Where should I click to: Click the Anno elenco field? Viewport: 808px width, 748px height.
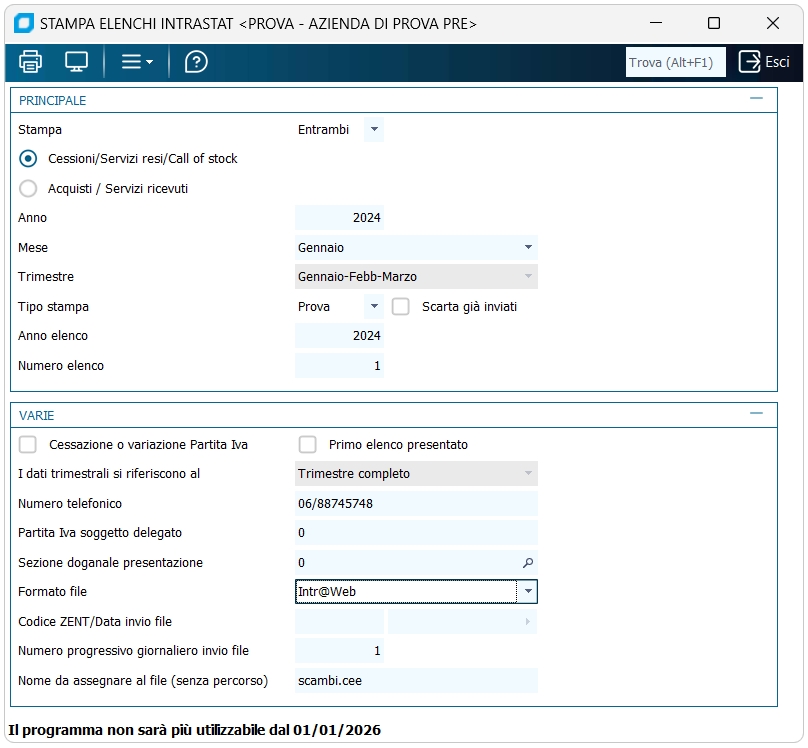(339, 336)
